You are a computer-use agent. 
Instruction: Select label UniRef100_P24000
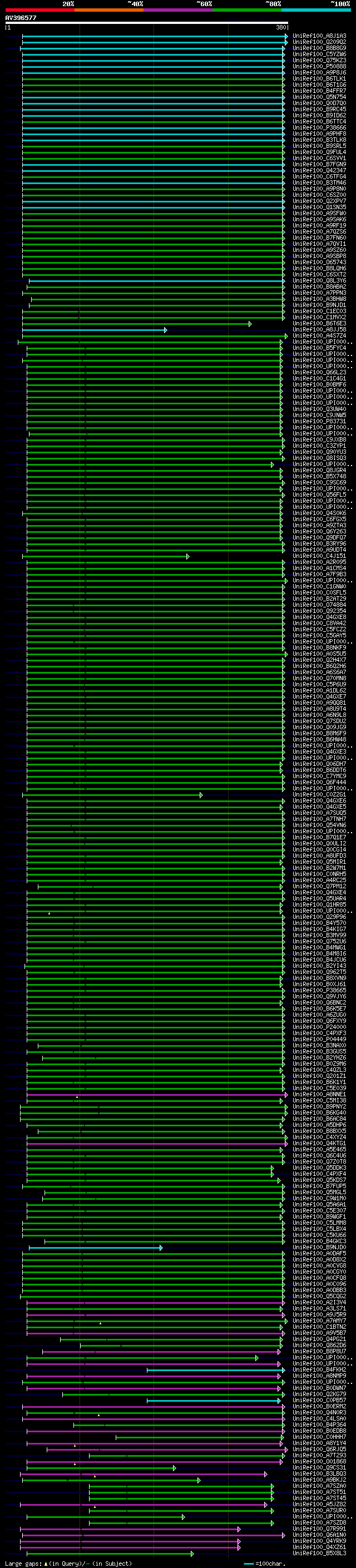(x=319, y=1027)
